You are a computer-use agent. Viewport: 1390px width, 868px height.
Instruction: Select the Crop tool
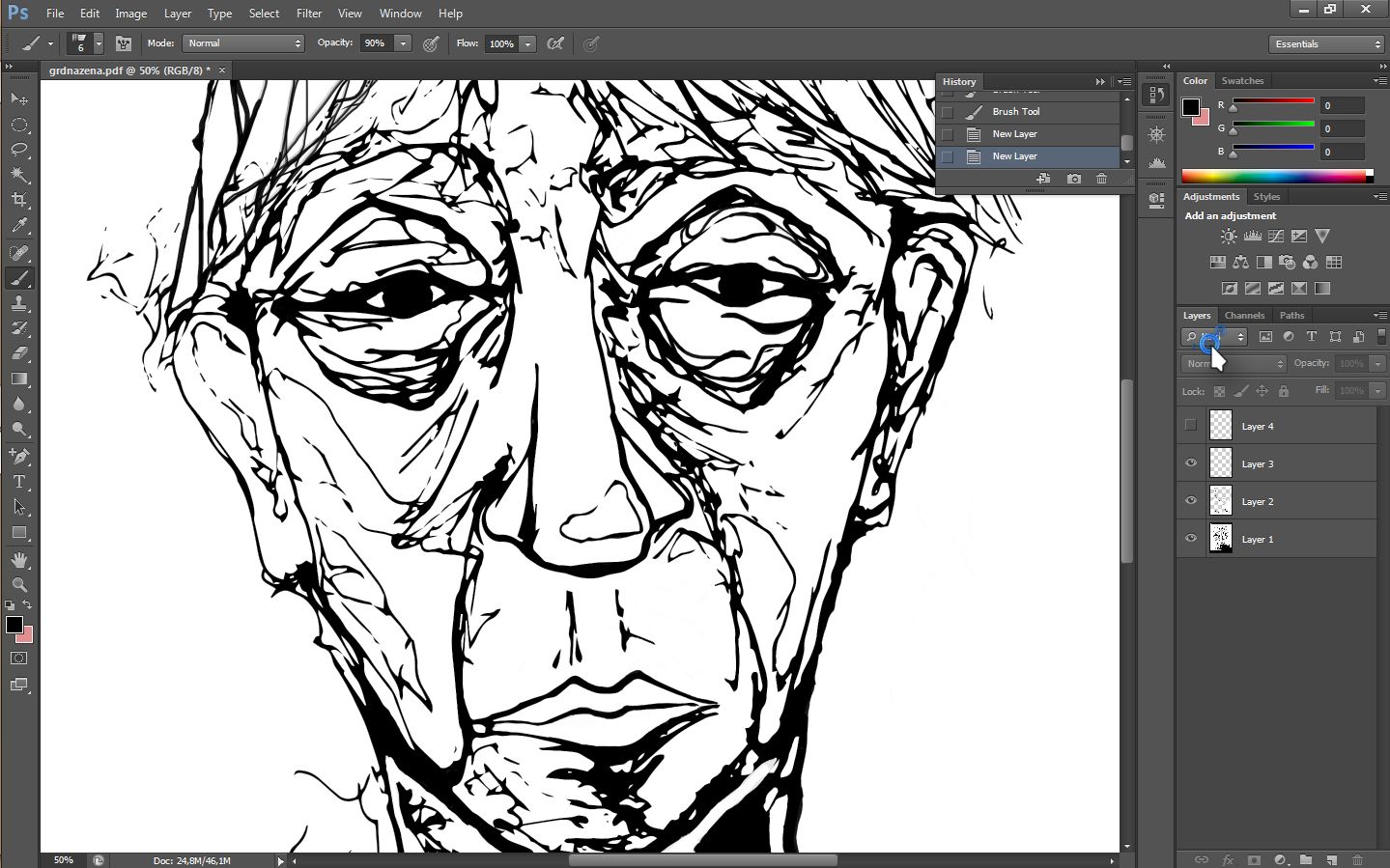[19, 200]
